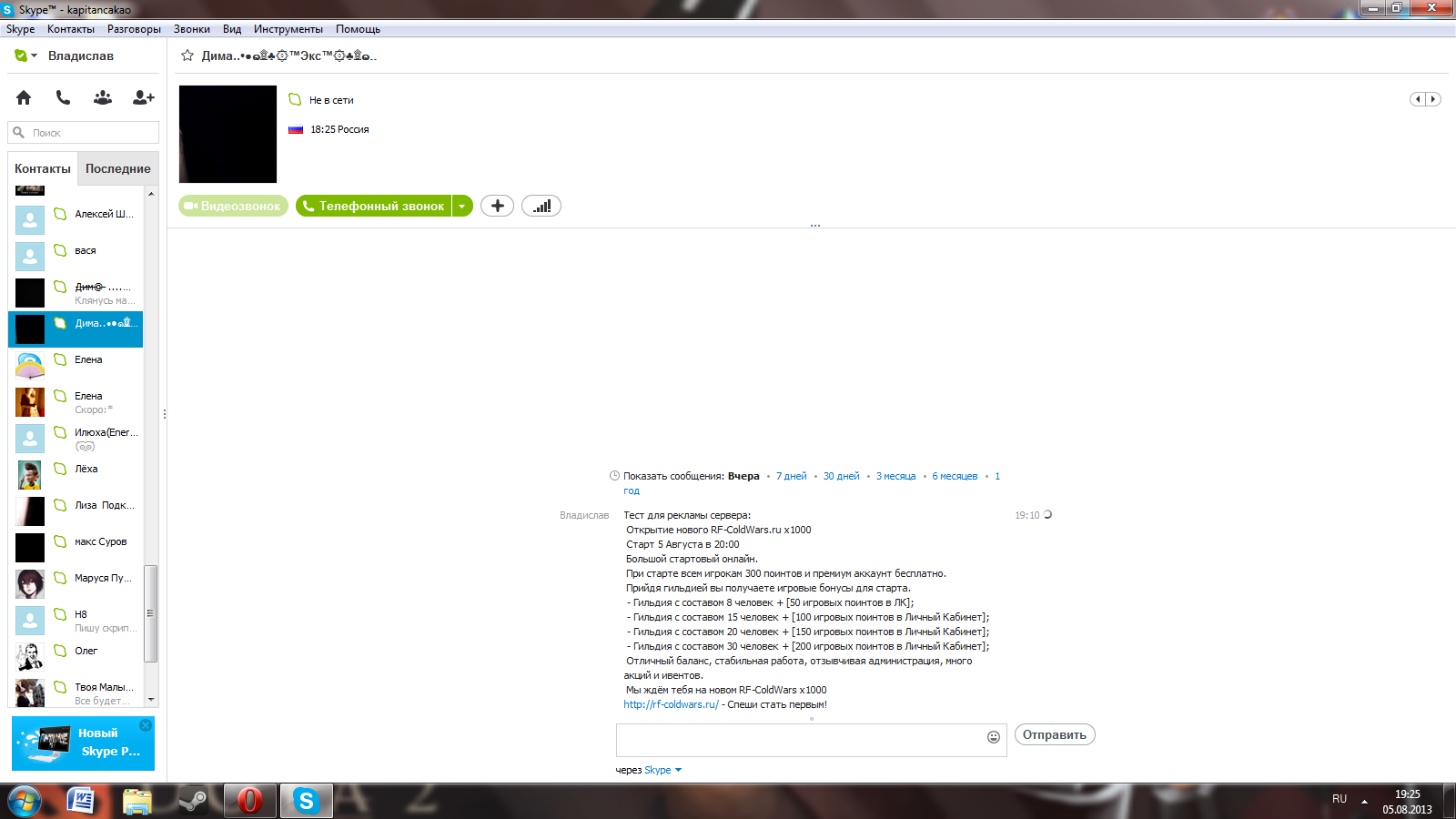Open the call phones dial icon
Viewport: 1456px width, 819px height.
tap(63, 97)
